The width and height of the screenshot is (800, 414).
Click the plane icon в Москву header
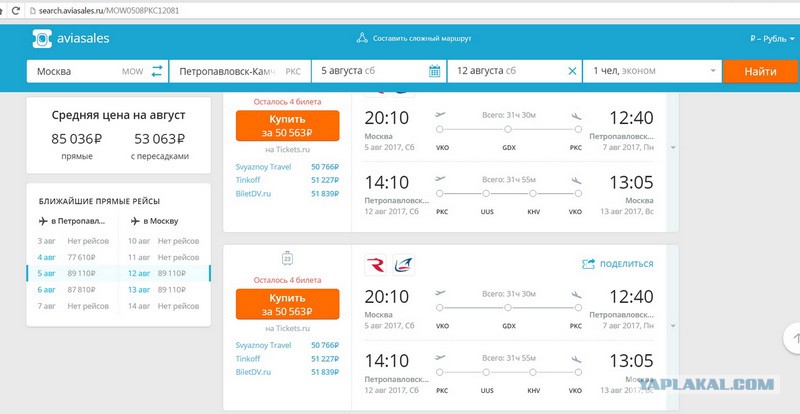click(x=135, y=221)
